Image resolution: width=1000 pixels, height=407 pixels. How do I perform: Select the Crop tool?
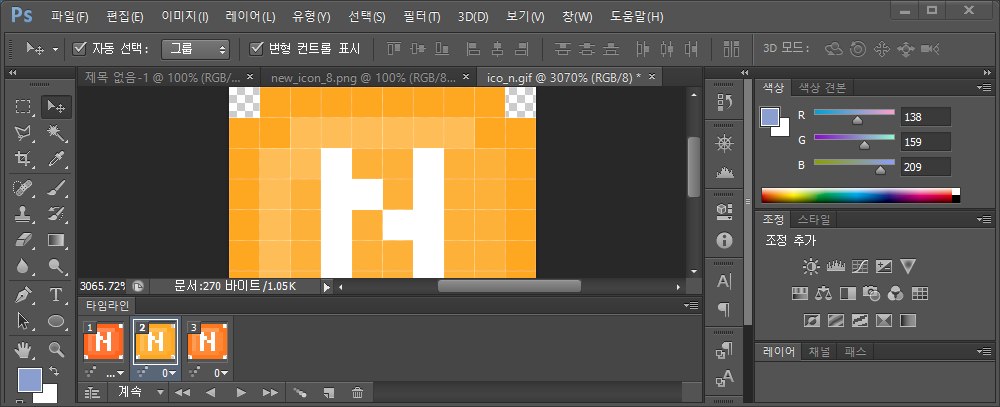pyautogui.click(x=24, y=158)
